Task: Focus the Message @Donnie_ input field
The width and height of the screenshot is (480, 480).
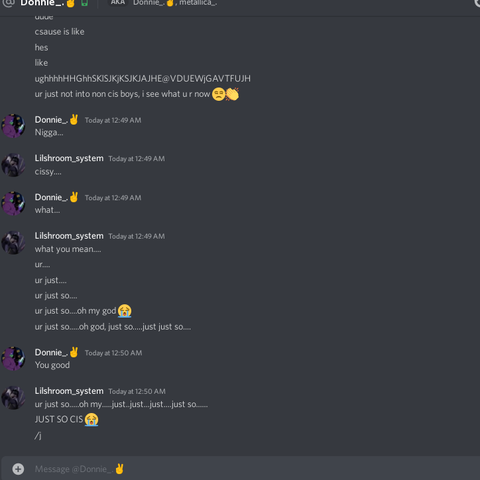Action: (x=253, y=469)
